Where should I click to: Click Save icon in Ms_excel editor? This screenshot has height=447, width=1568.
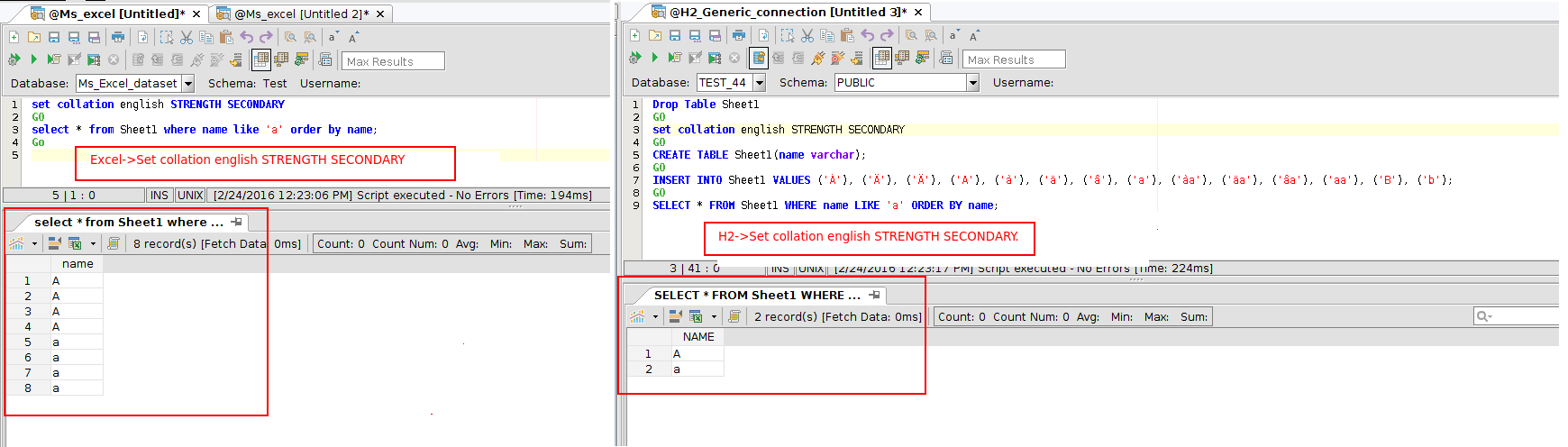pyautogui.click(x=54, y=37)
